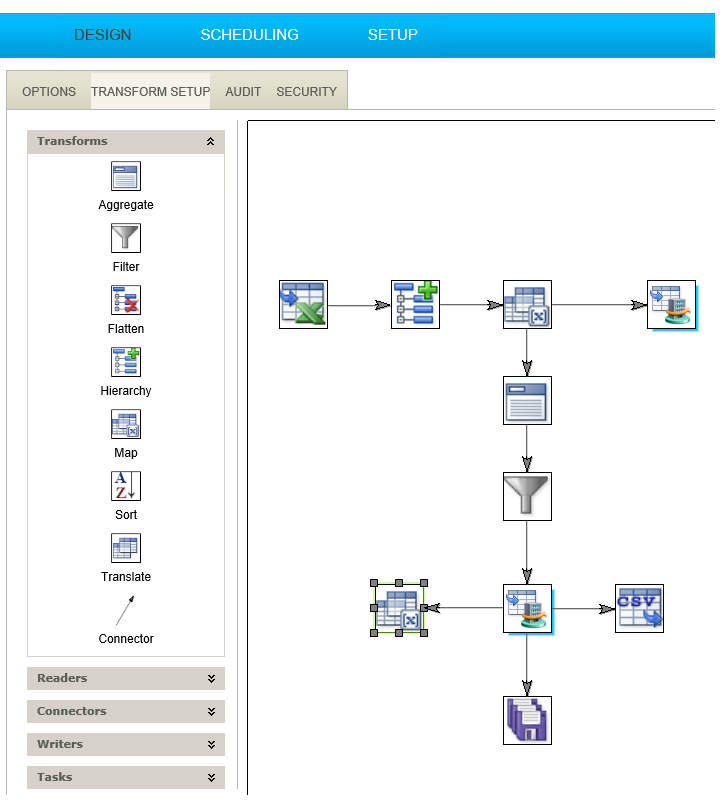Viewport: 725px width, 805px height.
Task: Click the Sort A-Z transform icon
Action: 126,487
